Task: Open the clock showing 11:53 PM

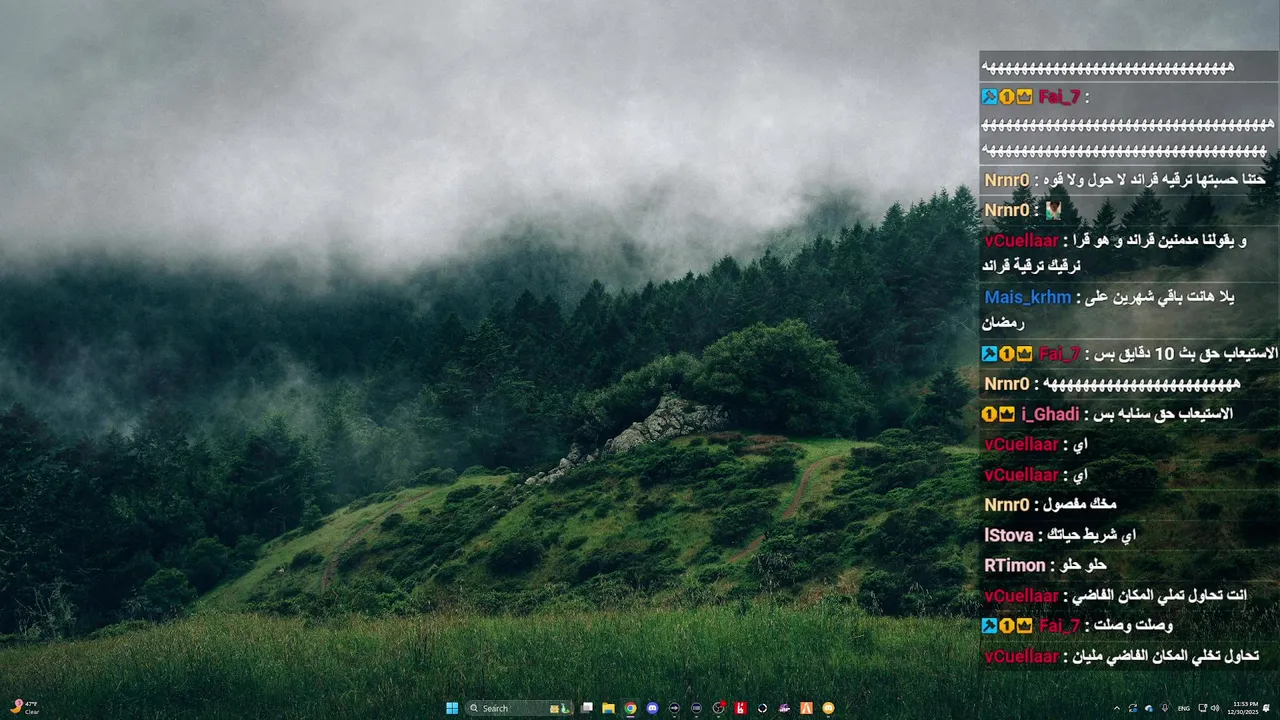Action: 1243,708
